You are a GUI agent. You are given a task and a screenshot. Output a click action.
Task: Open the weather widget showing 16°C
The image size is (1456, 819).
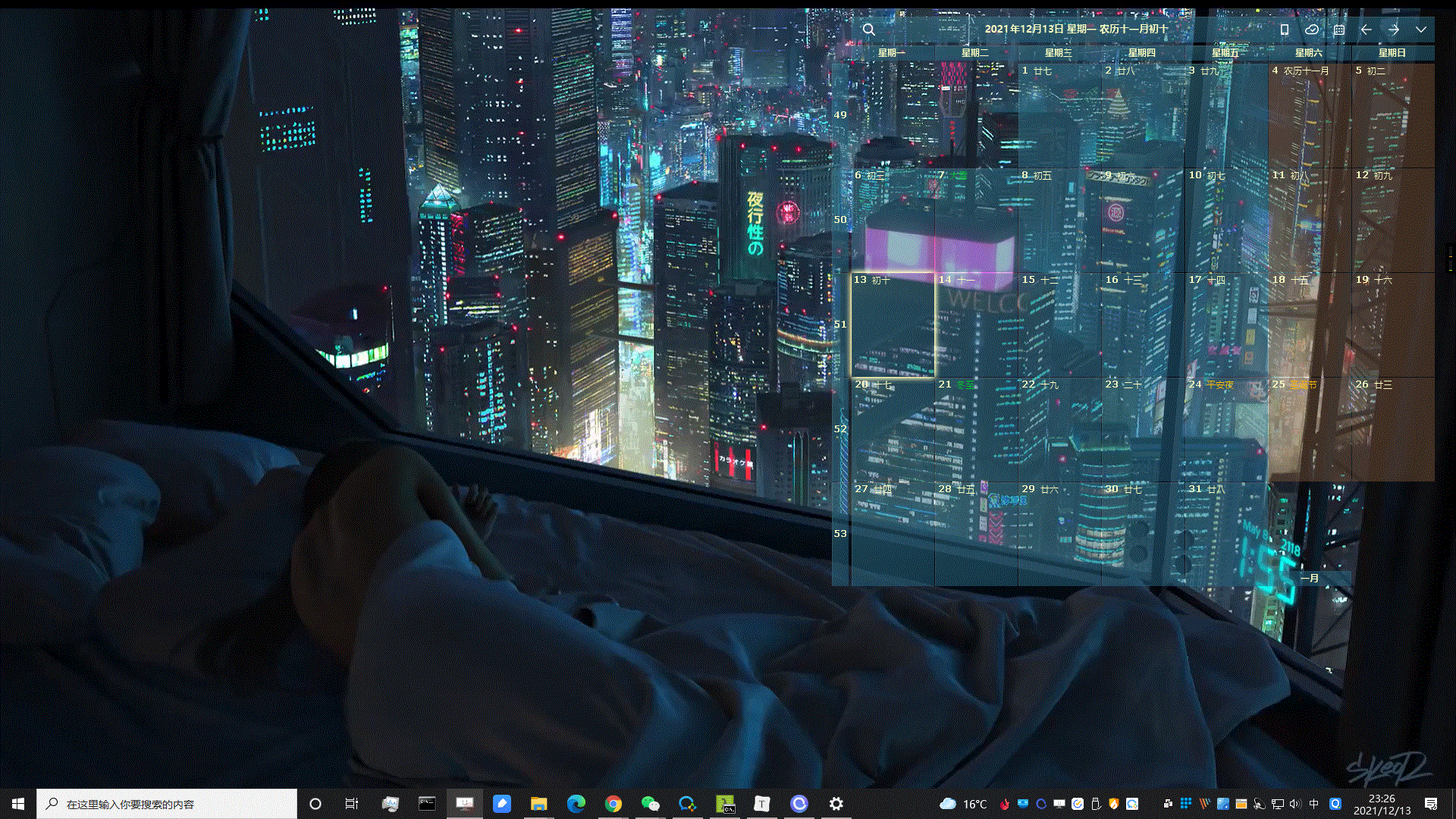[963, 804]
